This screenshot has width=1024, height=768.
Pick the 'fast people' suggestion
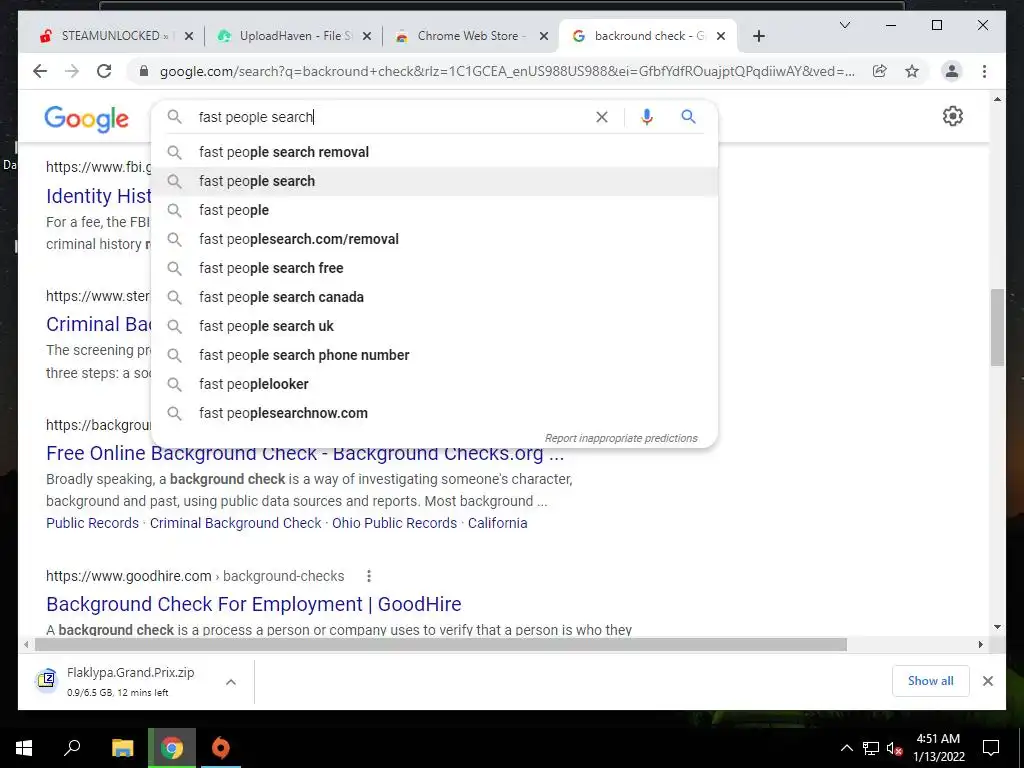click(x=434, y=210)
